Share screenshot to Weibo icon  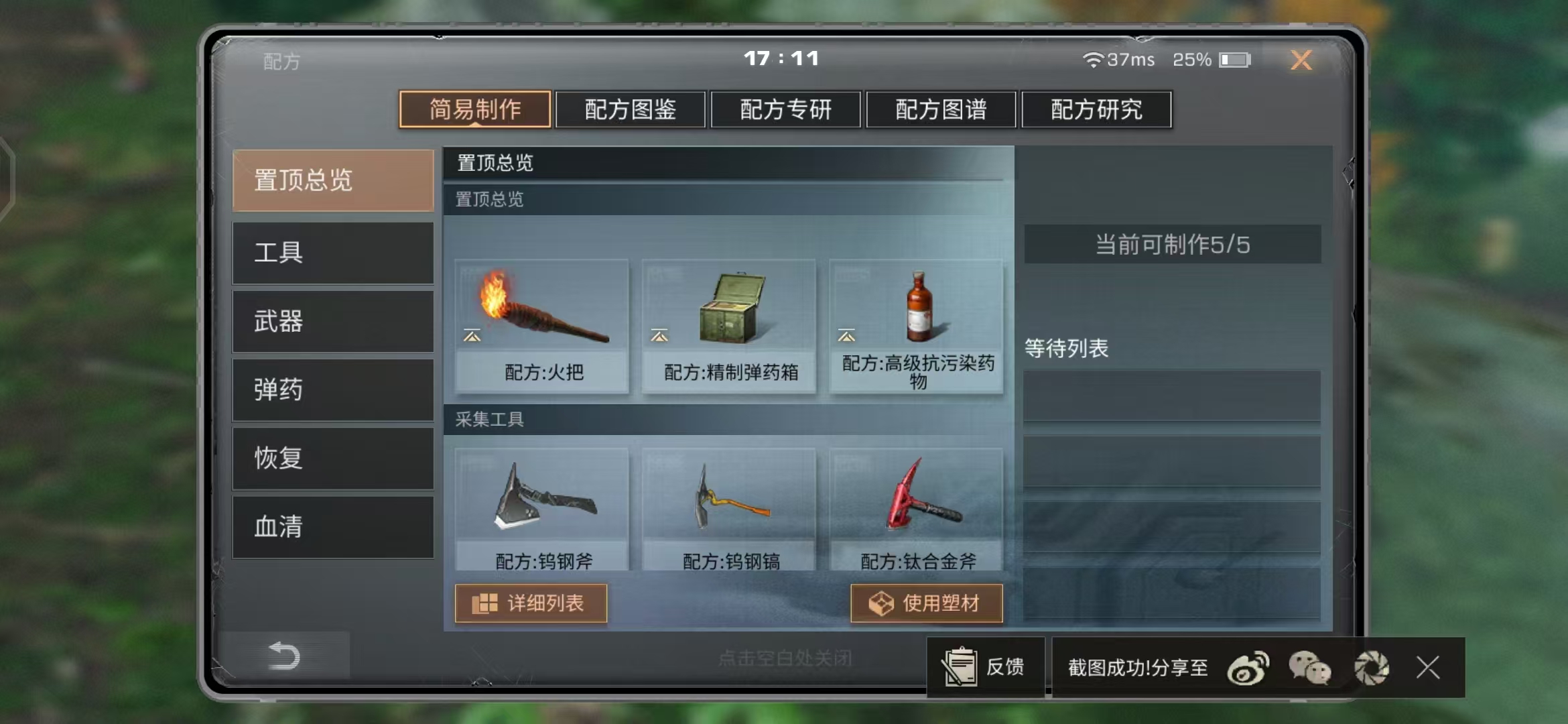(1248, 668)
